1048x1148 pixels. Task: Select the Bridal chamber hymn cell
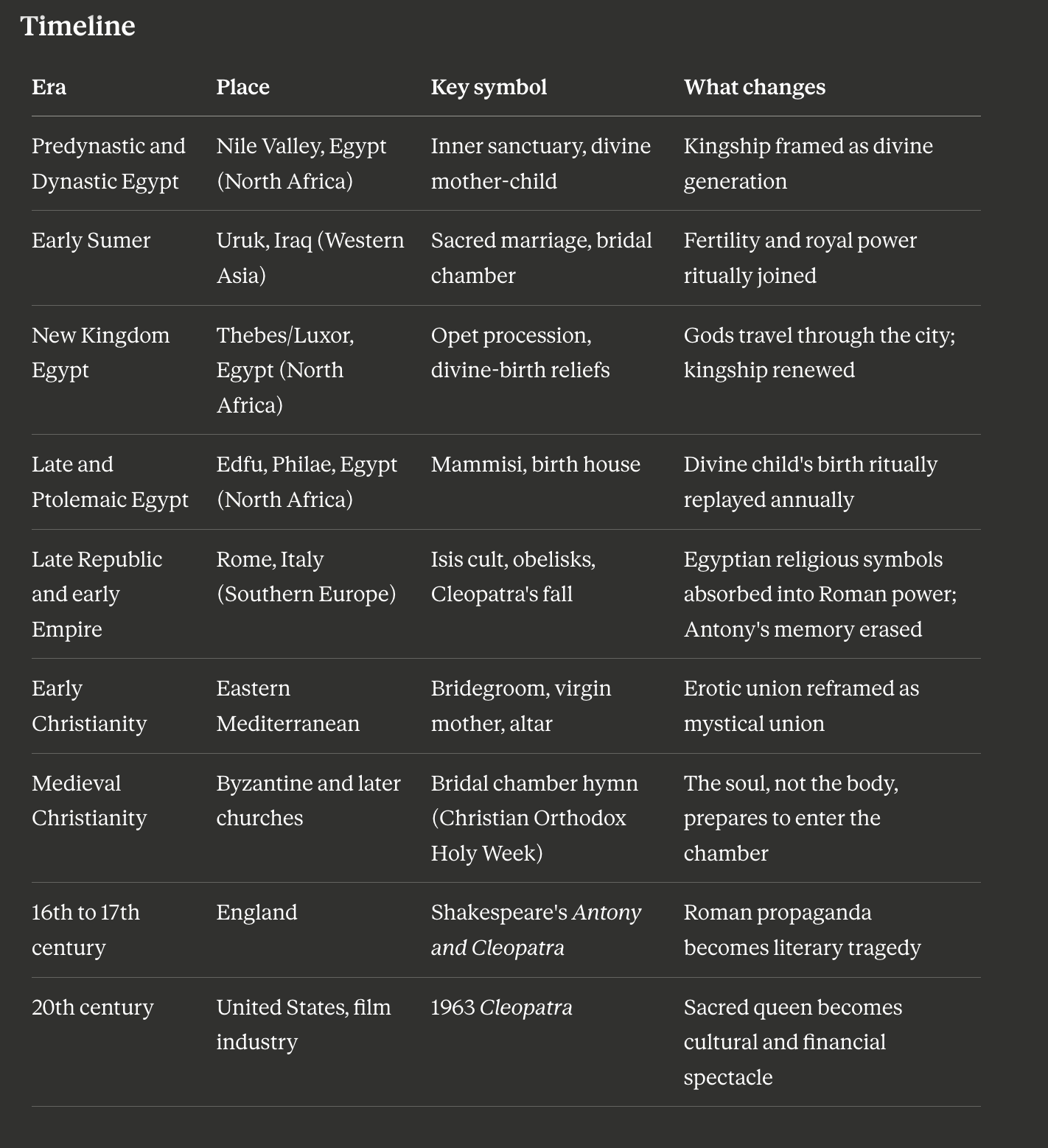(x=534, y=818)
